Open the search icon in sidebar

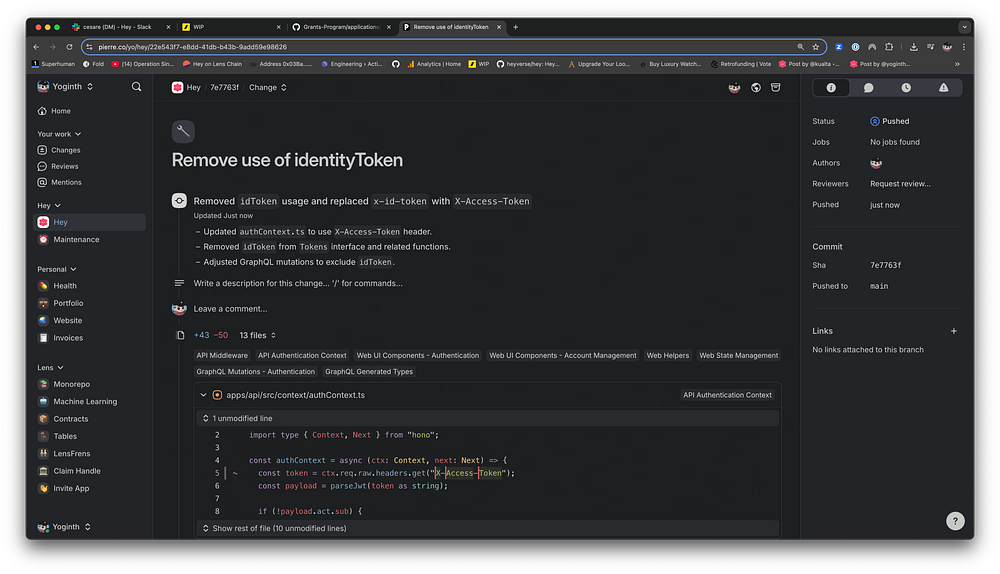(x=136, y=87)
